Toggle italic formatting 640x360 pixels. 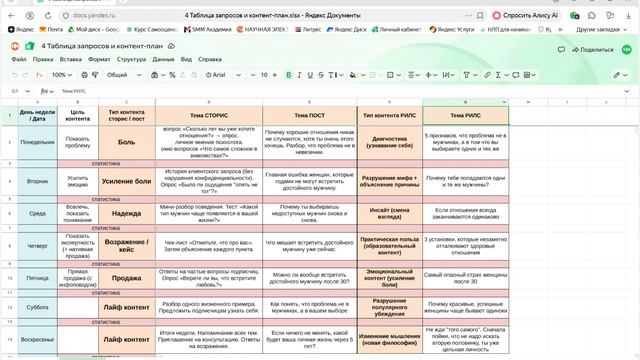coord(300,75)
